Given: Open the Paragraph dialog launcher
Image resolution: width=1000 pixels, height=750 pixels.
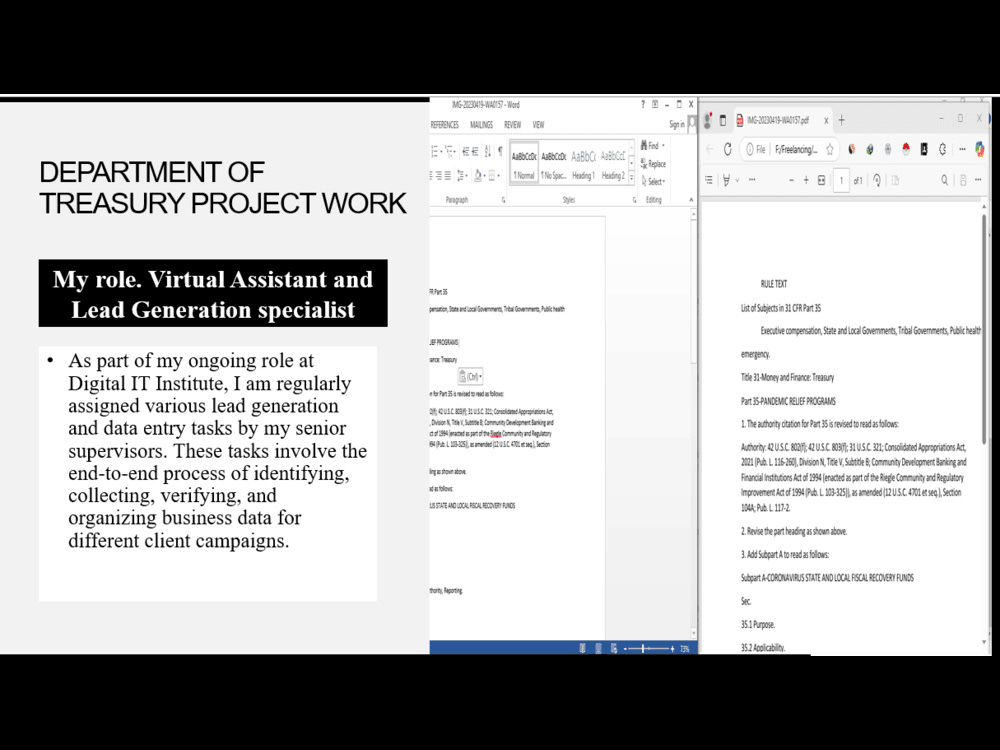Looking at the screenshot, I should pyautogui.click(x=504, y=200).
